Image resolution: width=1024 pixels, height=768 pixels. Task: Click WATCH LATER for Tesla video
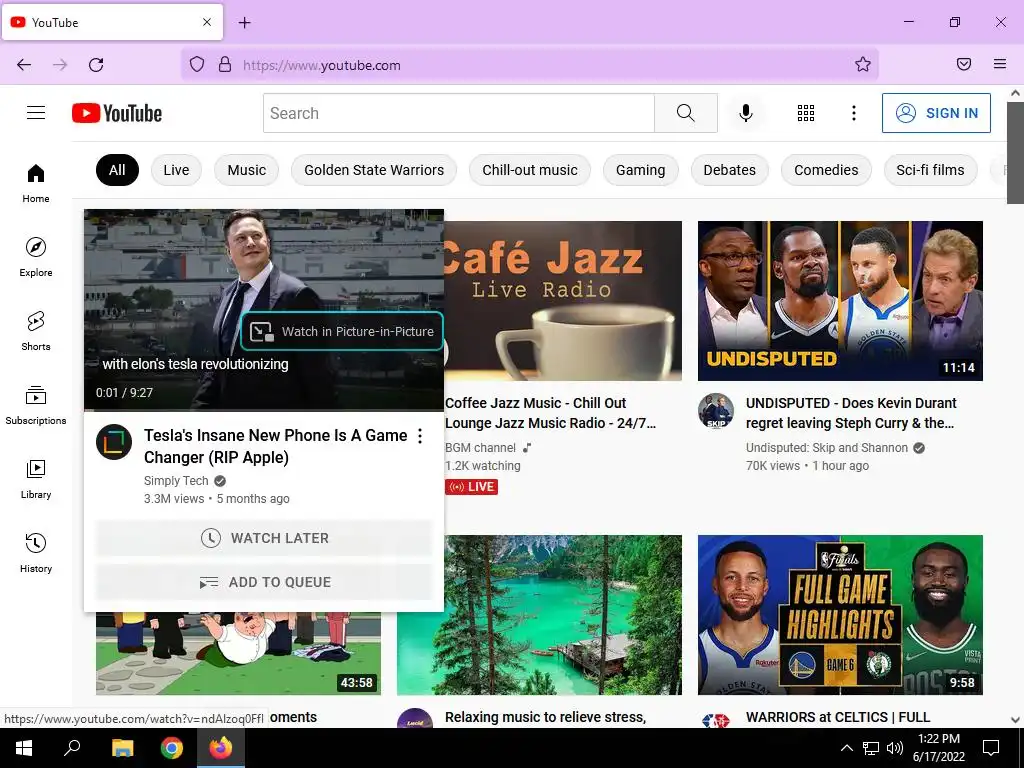pyautogui.click(x=264, y=538)
